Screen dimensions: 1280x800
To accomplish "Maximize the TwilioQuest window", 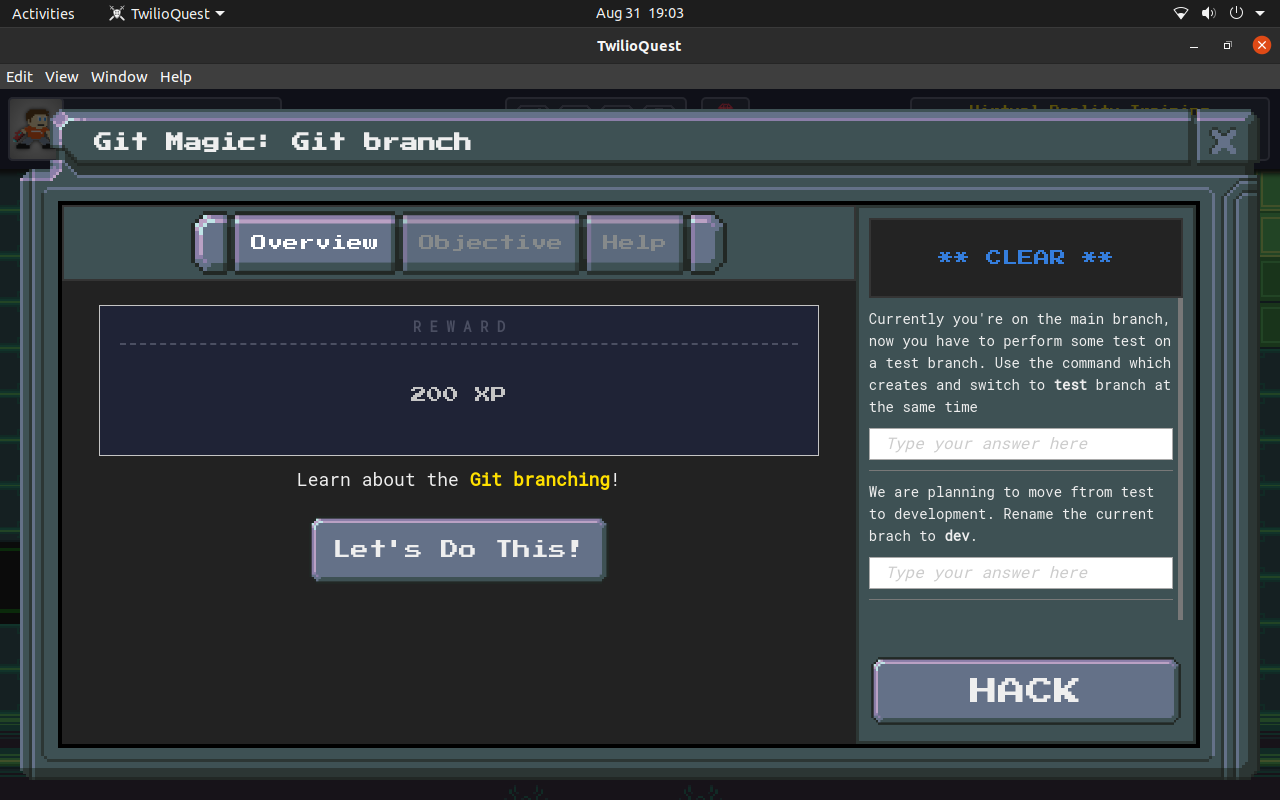I will point(1227,46).
